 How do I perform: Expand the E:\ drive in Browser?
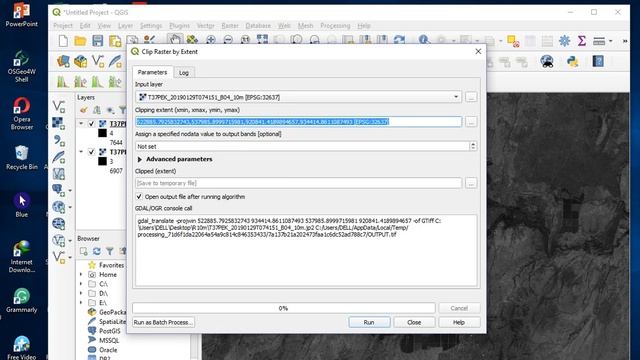(81, 303)
